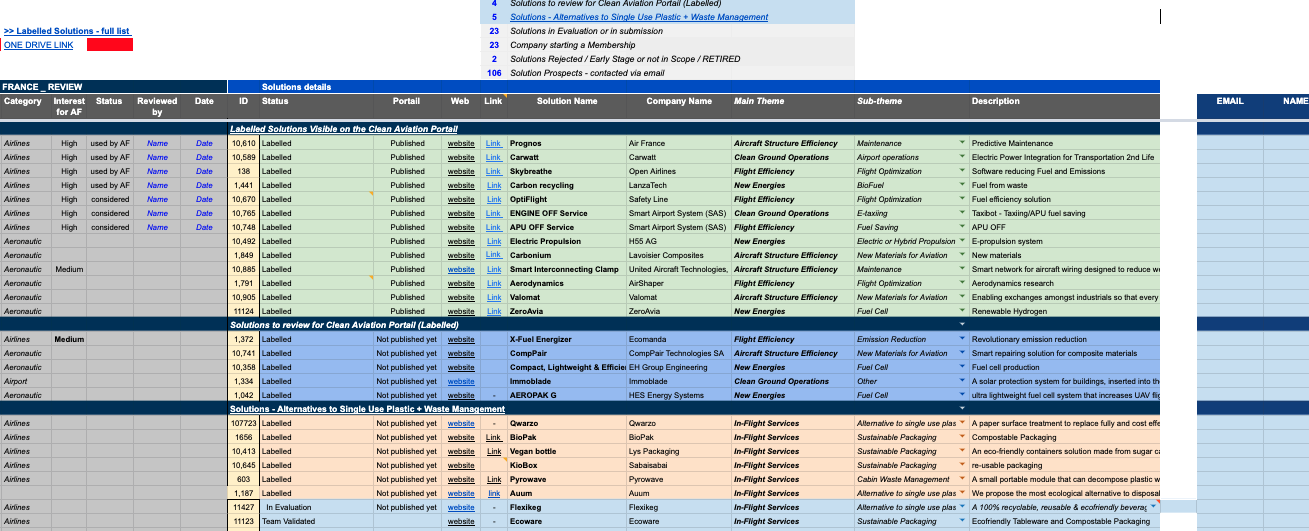Screen dimensions: 1309x531
Task: Follow the Link cell for Carwatt
Action: (494, 157)
